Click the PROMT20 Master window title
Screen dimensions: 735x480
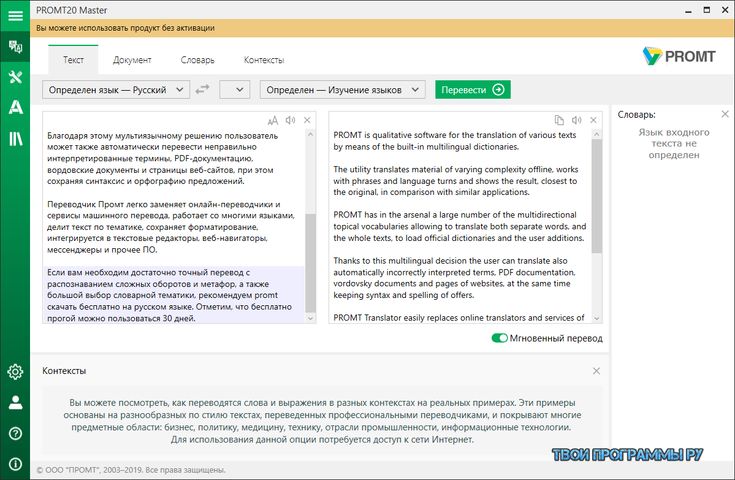click(71, 10)
